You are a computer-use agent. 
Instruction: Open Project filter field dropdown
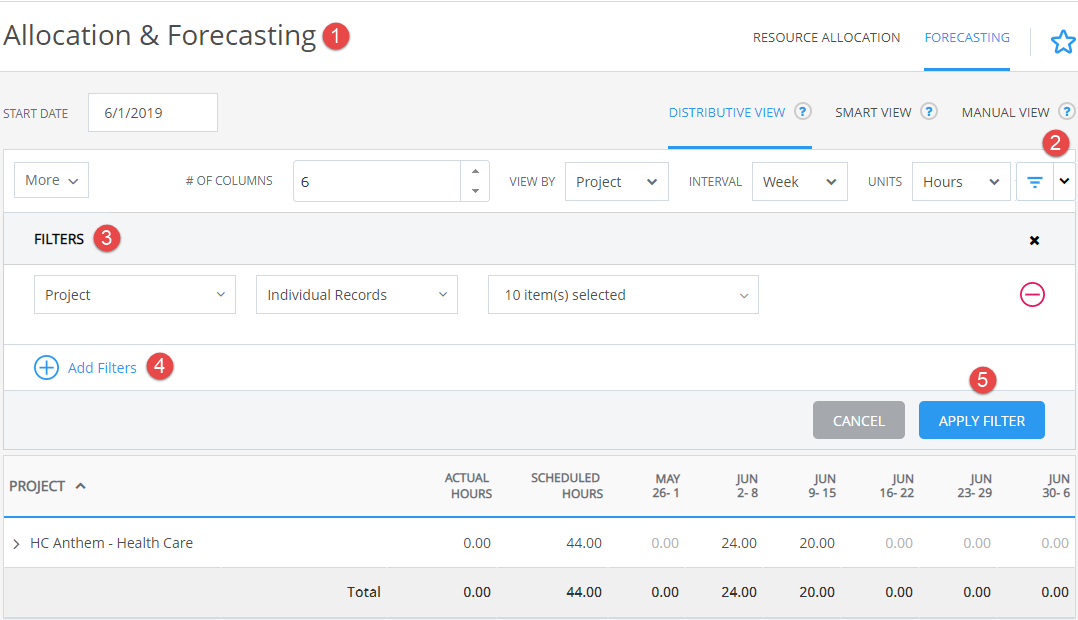coord(135,295)
